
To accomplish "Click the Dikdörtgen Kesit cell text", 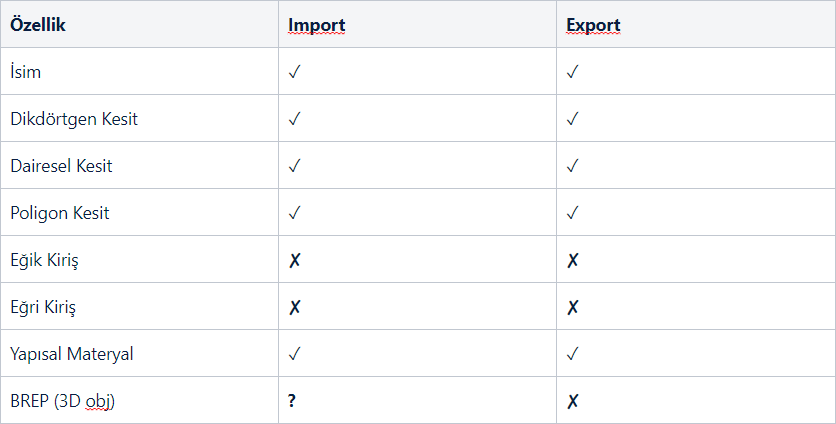I will [x=74, y=119].
